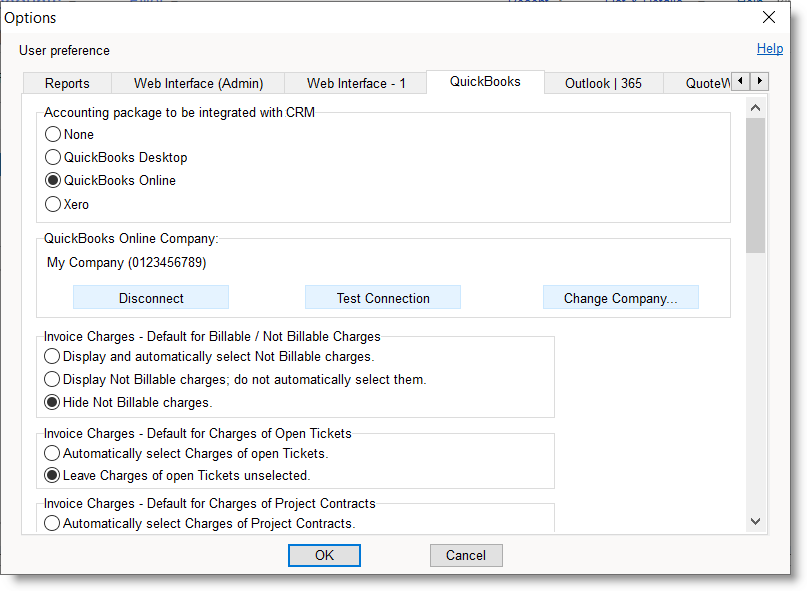This screenshot has height=591, width=807.
Task: Open the Outlook | 365 tab
Action: pos(603,83)
